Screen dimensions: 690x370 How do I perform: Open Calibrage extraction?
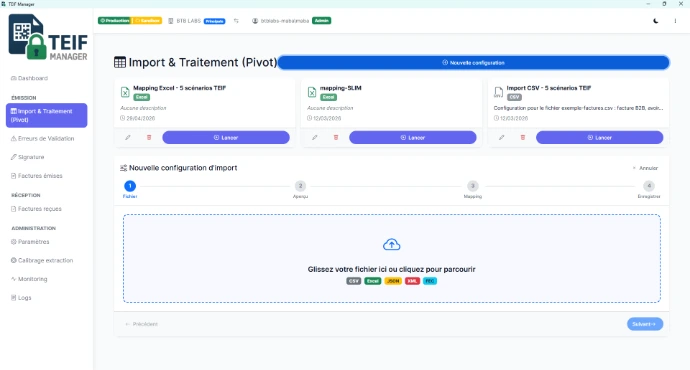pyautogui.click(x=42, y=260)
